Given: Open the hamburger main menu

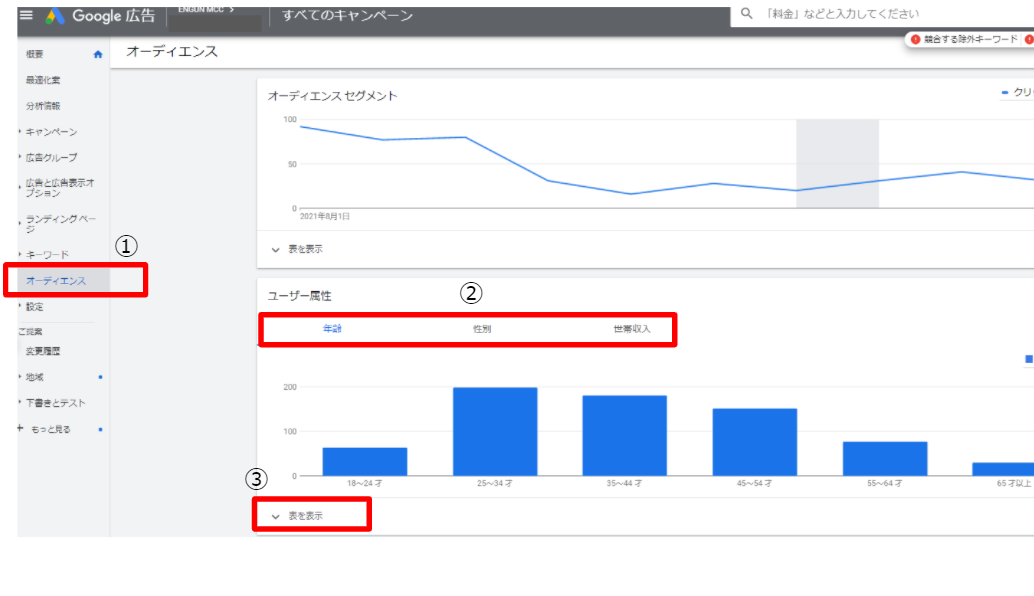Looking at the screenshot, I should point(26,15).
